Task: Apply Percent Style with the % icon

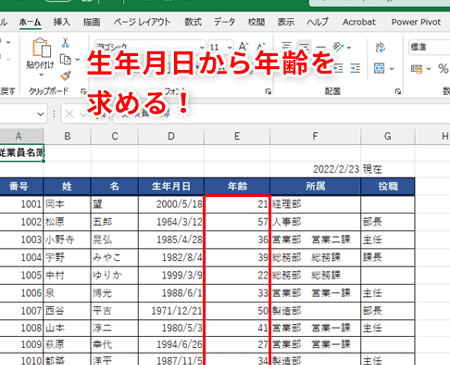Action: [x=443, y=69]
